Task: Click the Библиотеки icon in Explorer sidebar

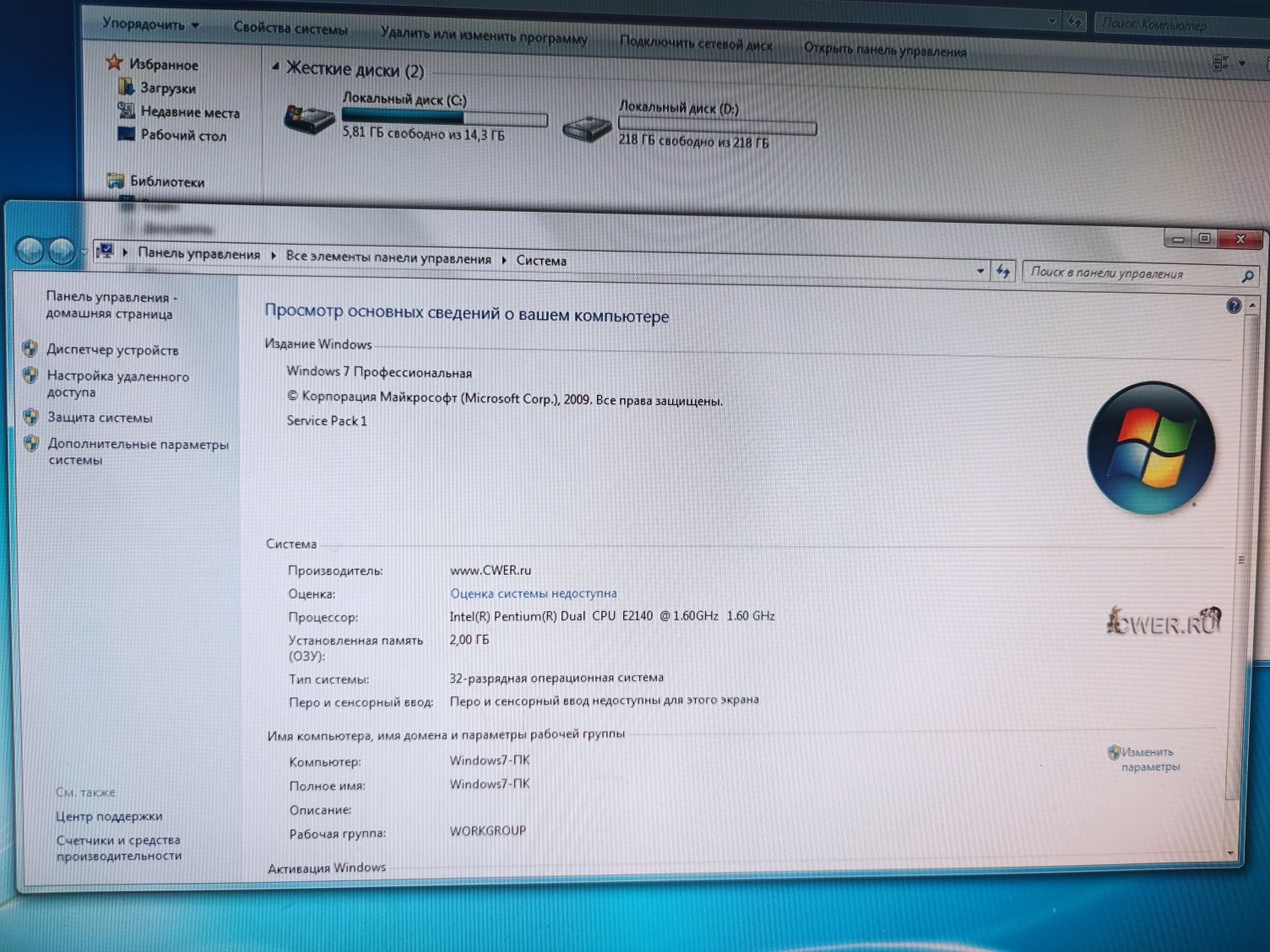Action: [x=116, y=180]
